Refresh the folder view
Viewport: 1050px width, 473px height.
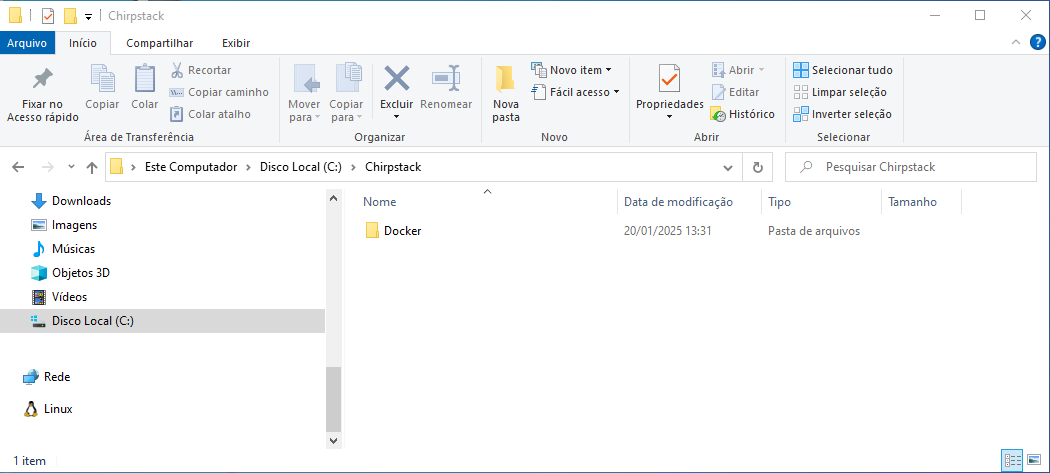(x=757, y=167)
